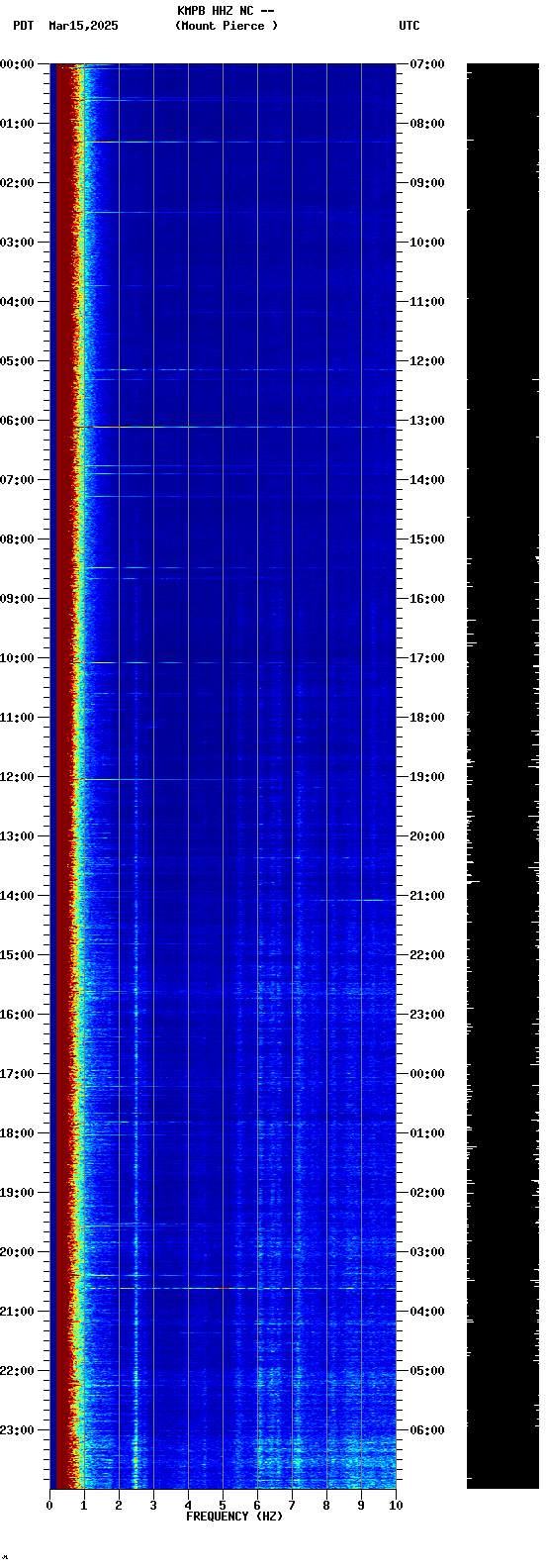Image resolution: width=546 pixels, height=1568 pixels.
Task: Click the 01:00 UTC label on the right axis
Action: [427, 1133]
